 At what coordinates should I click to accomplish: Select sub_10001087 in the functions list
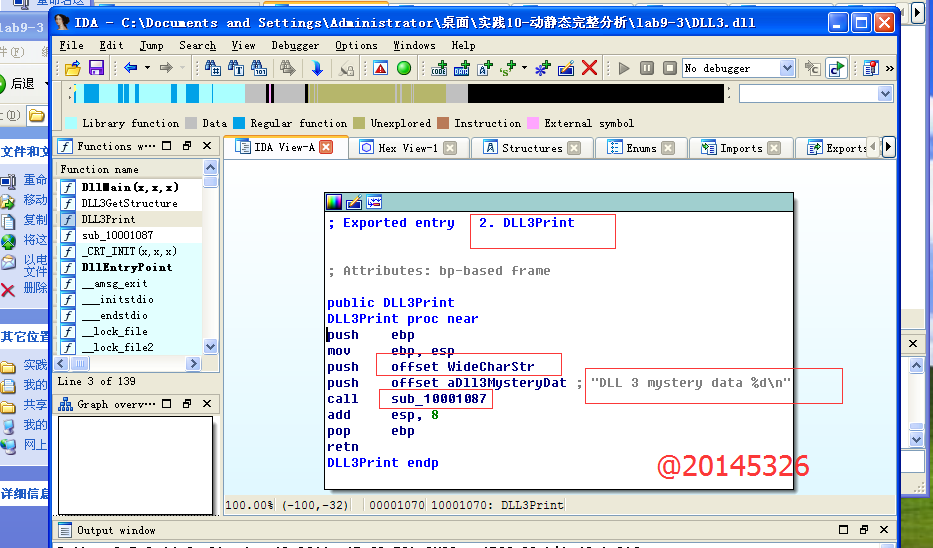[117, 235]
